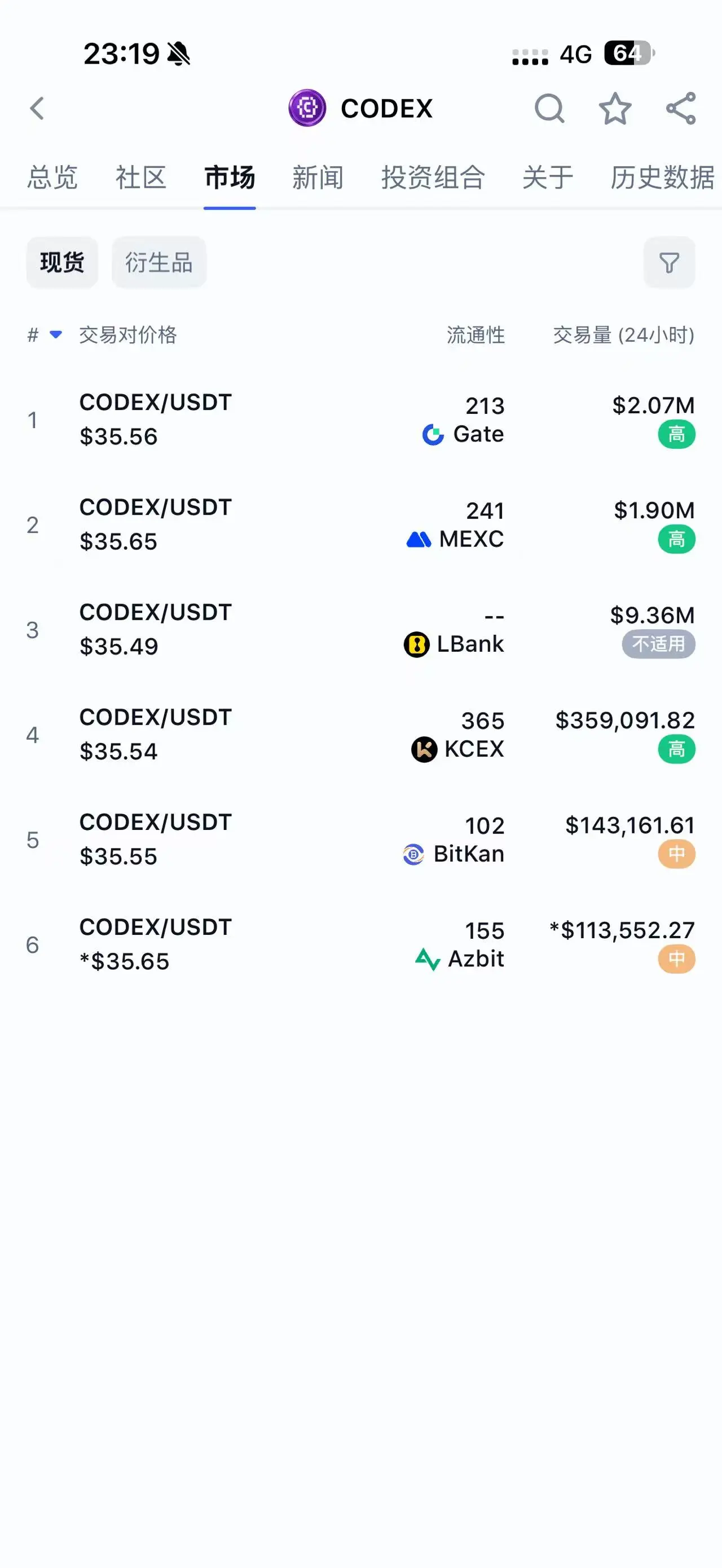Select the 现货 spot filter

pos(62,262)
